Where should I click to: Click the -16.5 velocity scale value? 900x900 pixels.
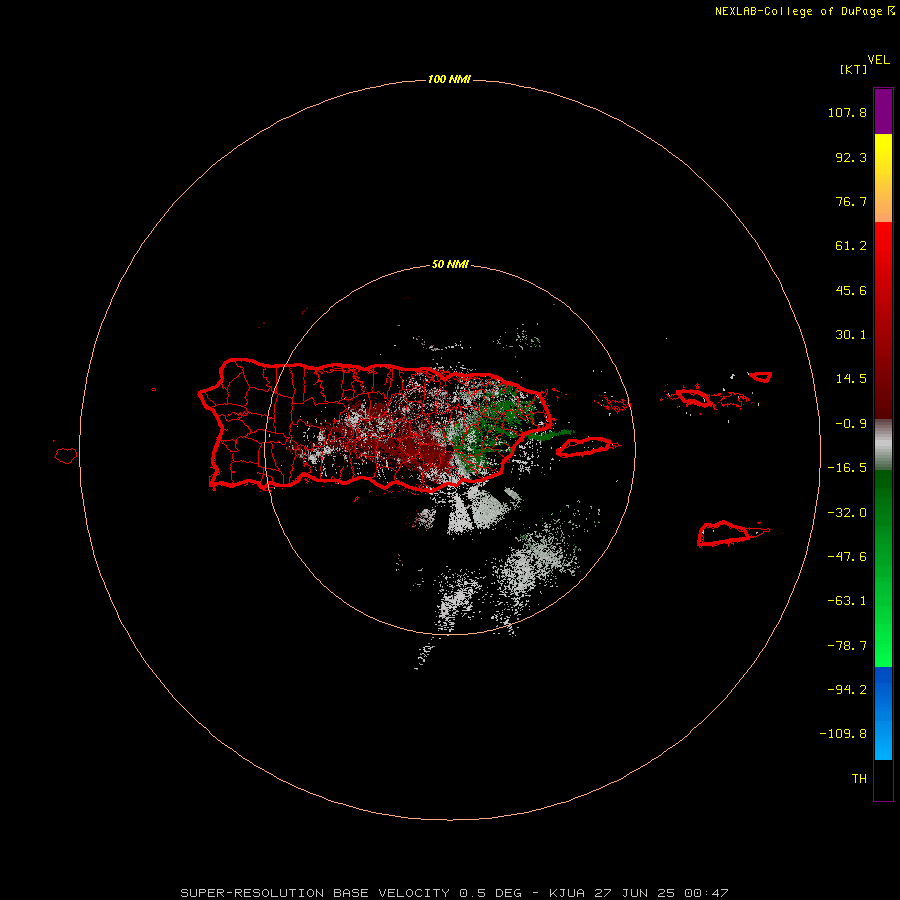(x=847, y=468)
